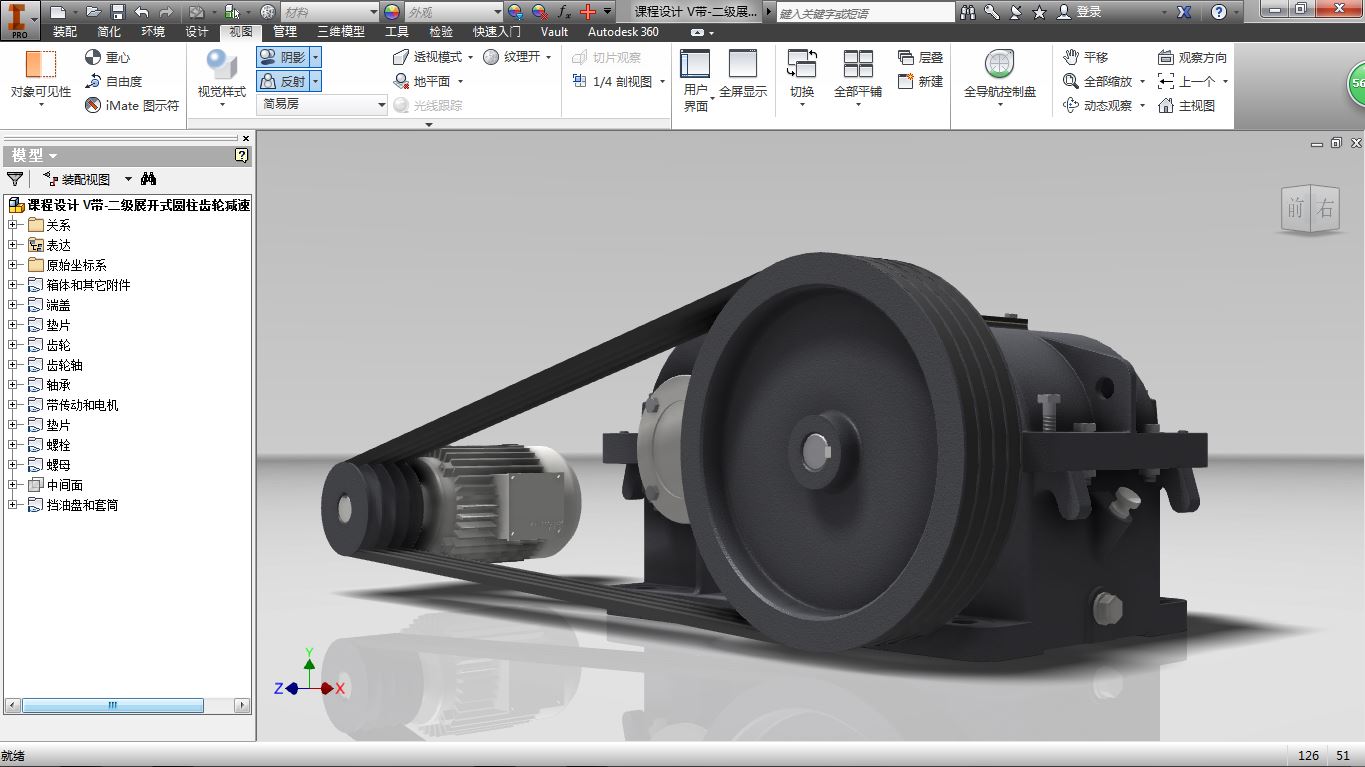This screenshot has width=1365, height=767.
Task: Open the 材料 material dropdown
Action: pos(329,12)
